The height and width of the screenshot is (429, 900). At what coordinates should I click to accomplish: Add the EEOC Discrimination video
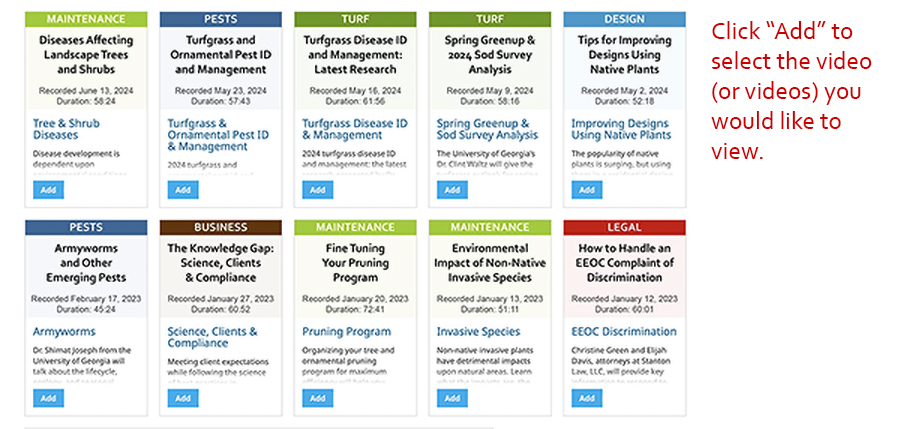point(587,398)
